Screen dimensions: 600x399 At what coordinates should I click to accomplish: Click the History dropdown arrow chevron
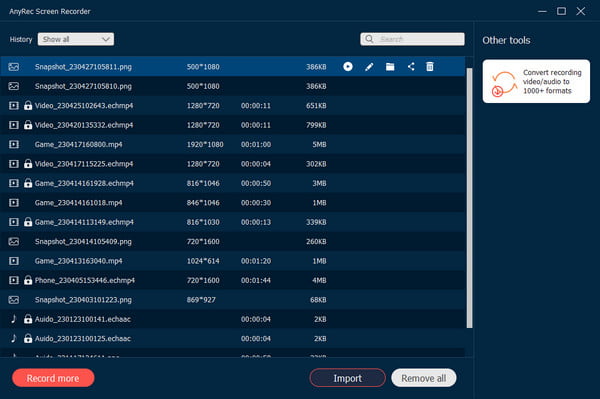(x=106, y=39)
